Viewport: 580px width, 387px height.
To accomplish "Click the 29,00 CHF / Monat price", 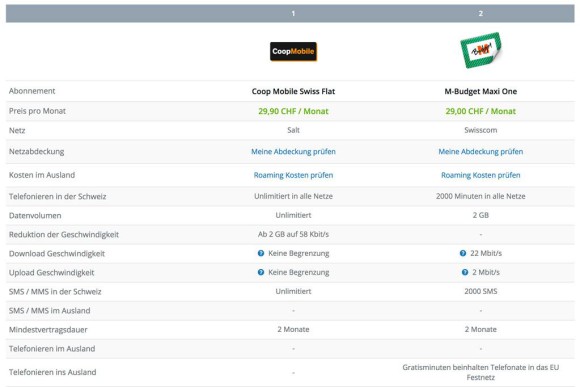I will [x=480, y=111].
